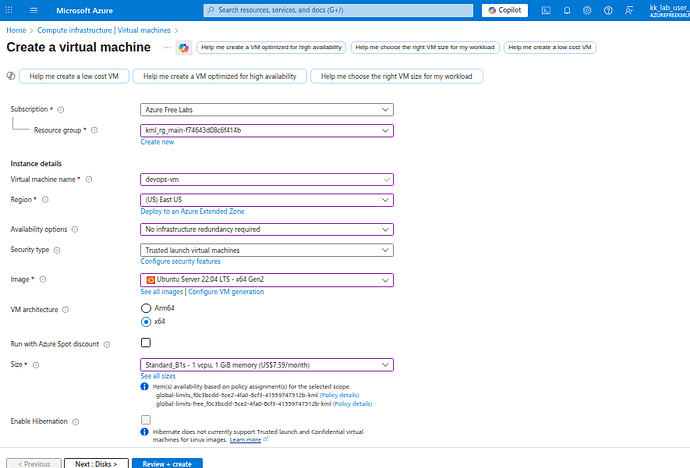Image resolution: width=690 pixels, height=468 pixels.
Task: Click info icon next to Virtual machine name
Action: [89, 180]
